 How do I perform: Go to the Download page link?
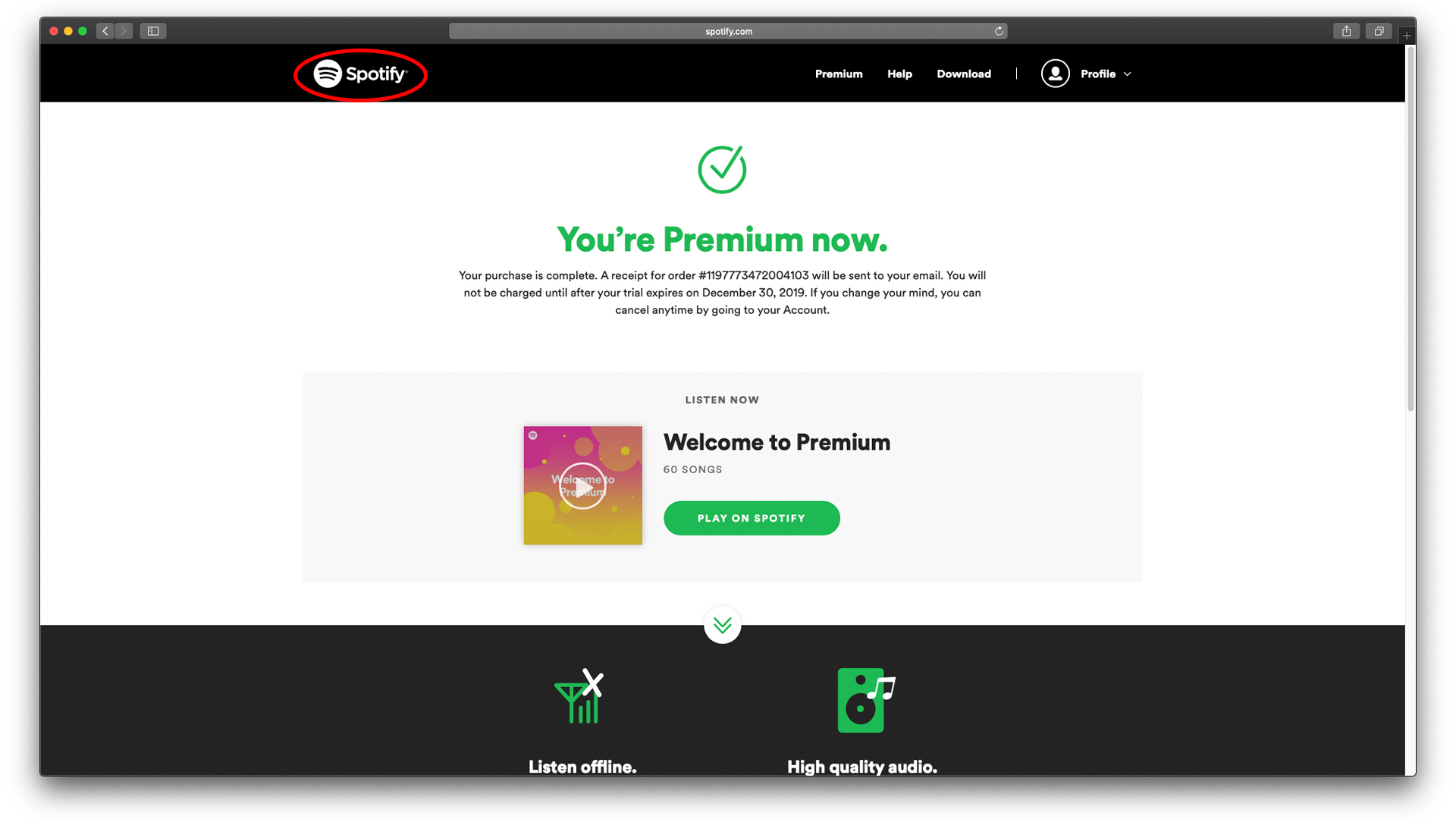(964, 74)
